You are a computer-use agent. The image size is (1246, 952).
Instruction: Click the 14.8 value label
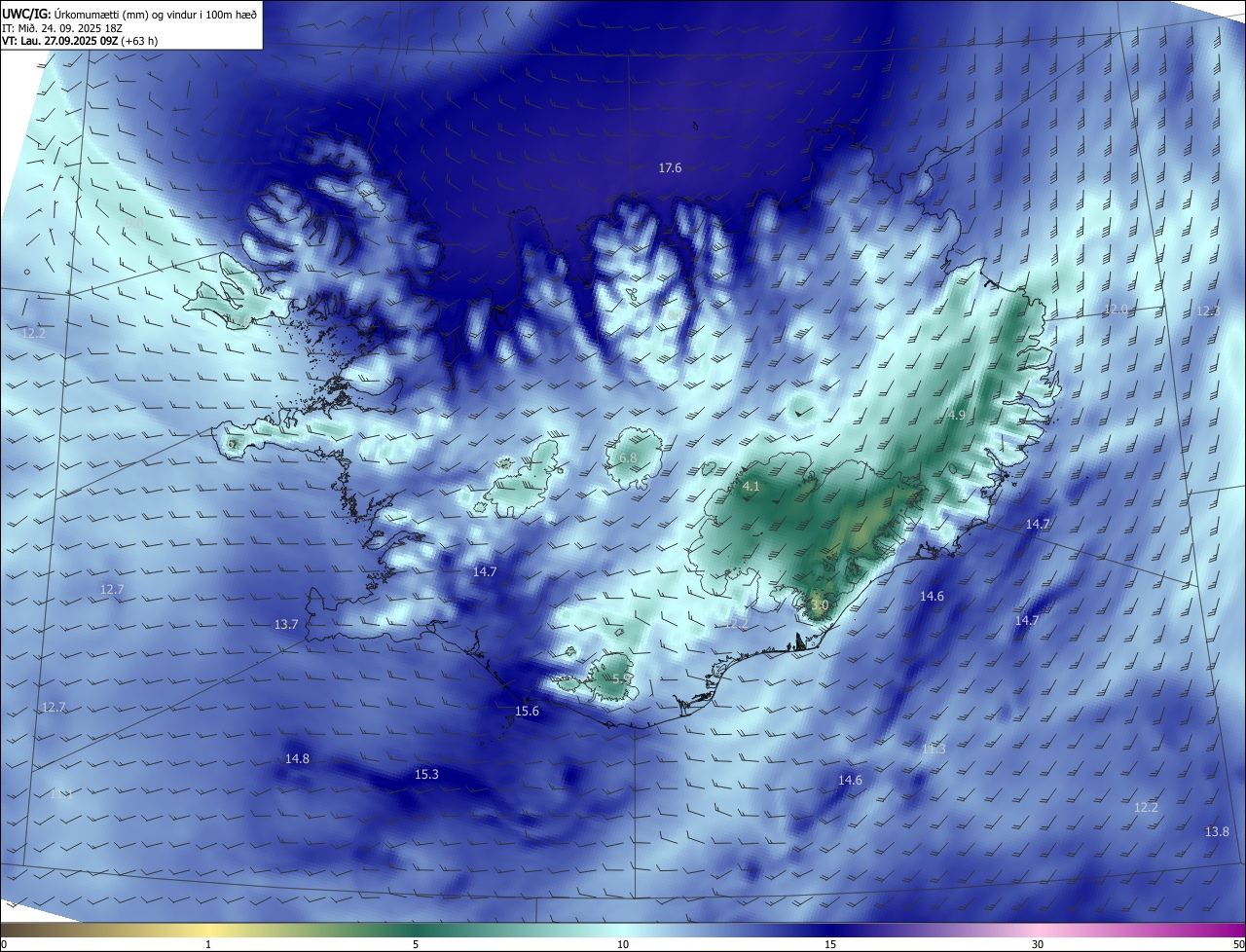point(298,758)
